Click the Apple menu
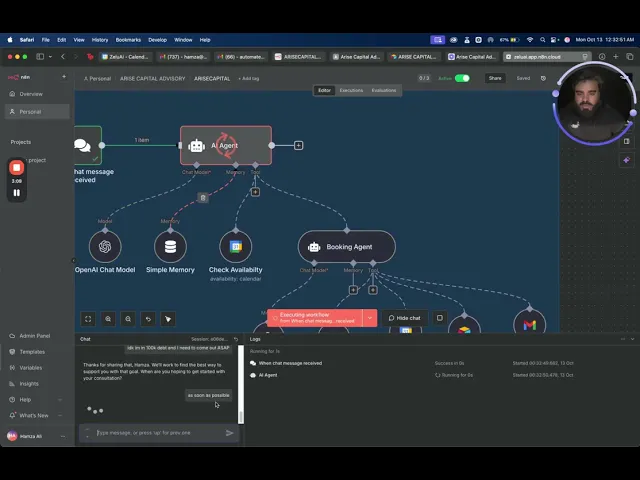The image size is (640, 480). 10,40
